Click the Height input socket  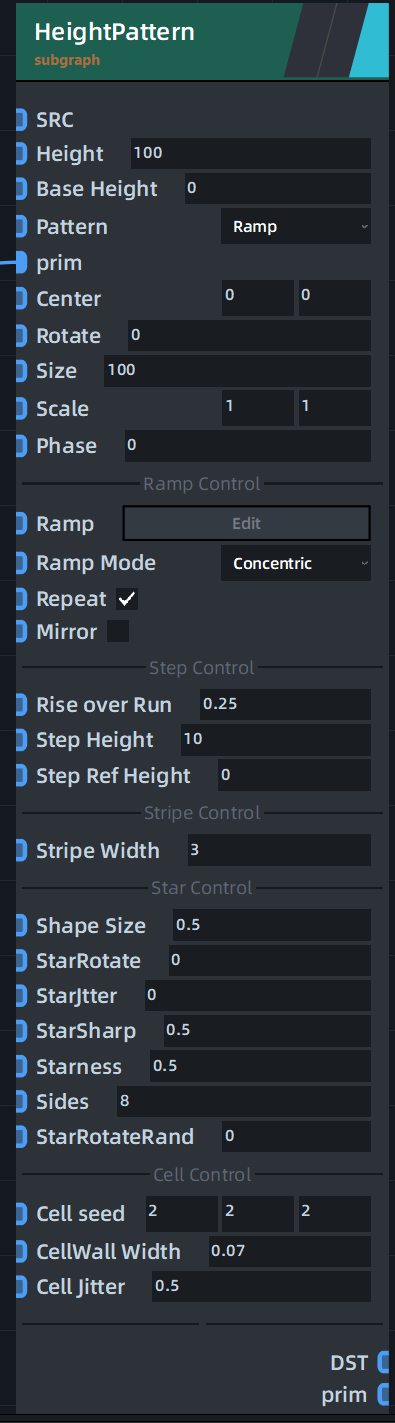(x=21, y=154)
